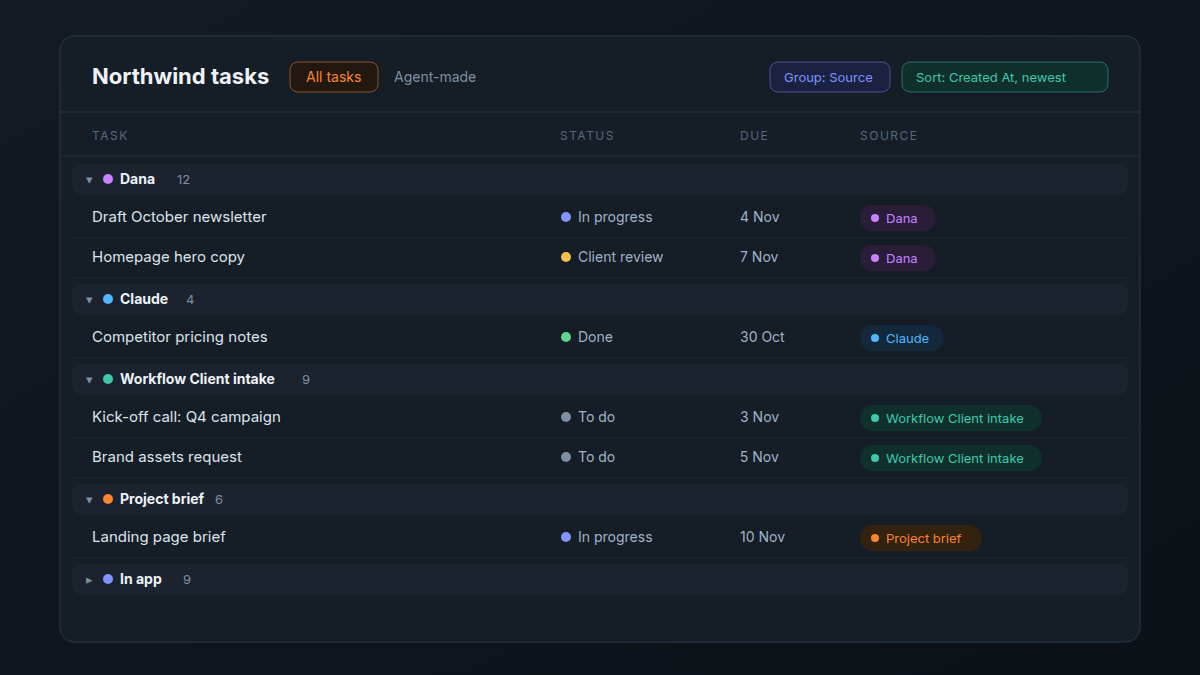The width and height of the screenshot is (1200, 675).
Task: Click Workflow Client intake tag on Brand assets request
Action: (951, 458)
